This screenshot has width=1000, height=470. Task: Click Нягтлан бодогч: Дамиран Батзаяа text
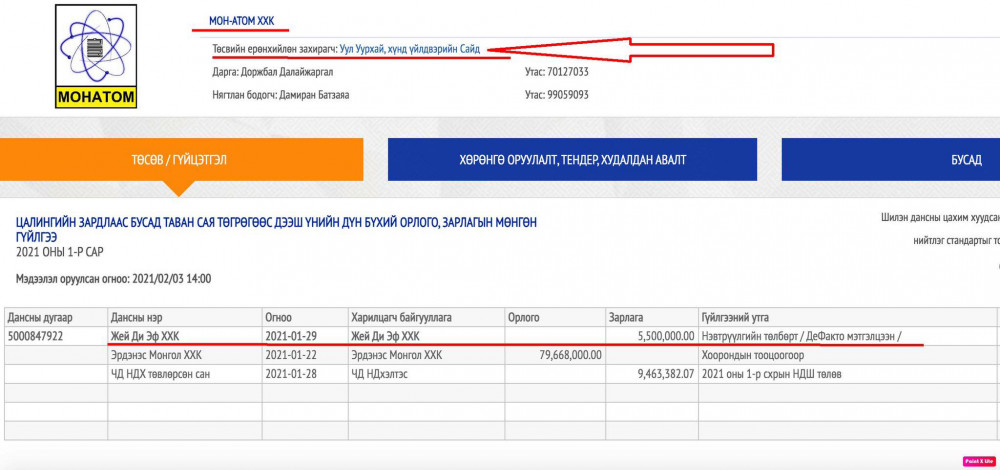pyautogui.click(x=281, y=95)
